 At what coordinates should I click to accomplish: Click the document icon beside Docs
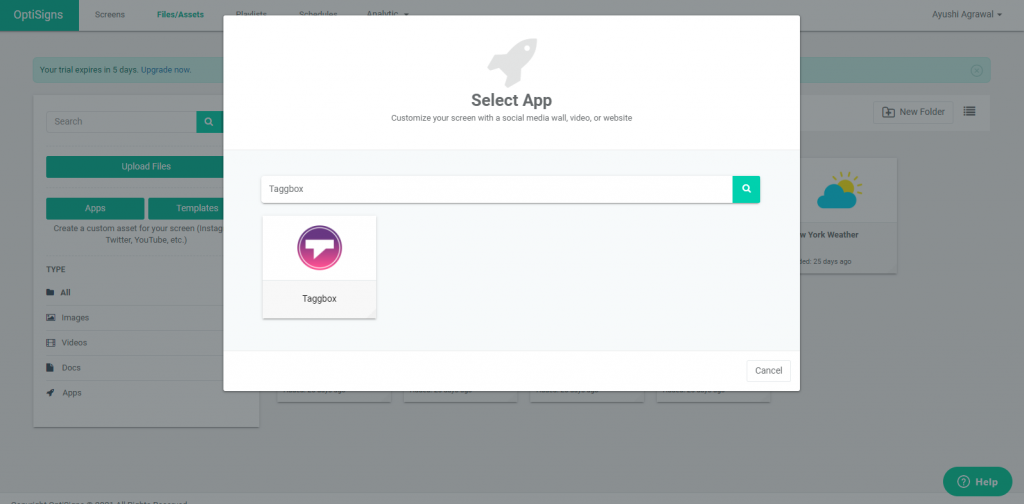[50, 368]
